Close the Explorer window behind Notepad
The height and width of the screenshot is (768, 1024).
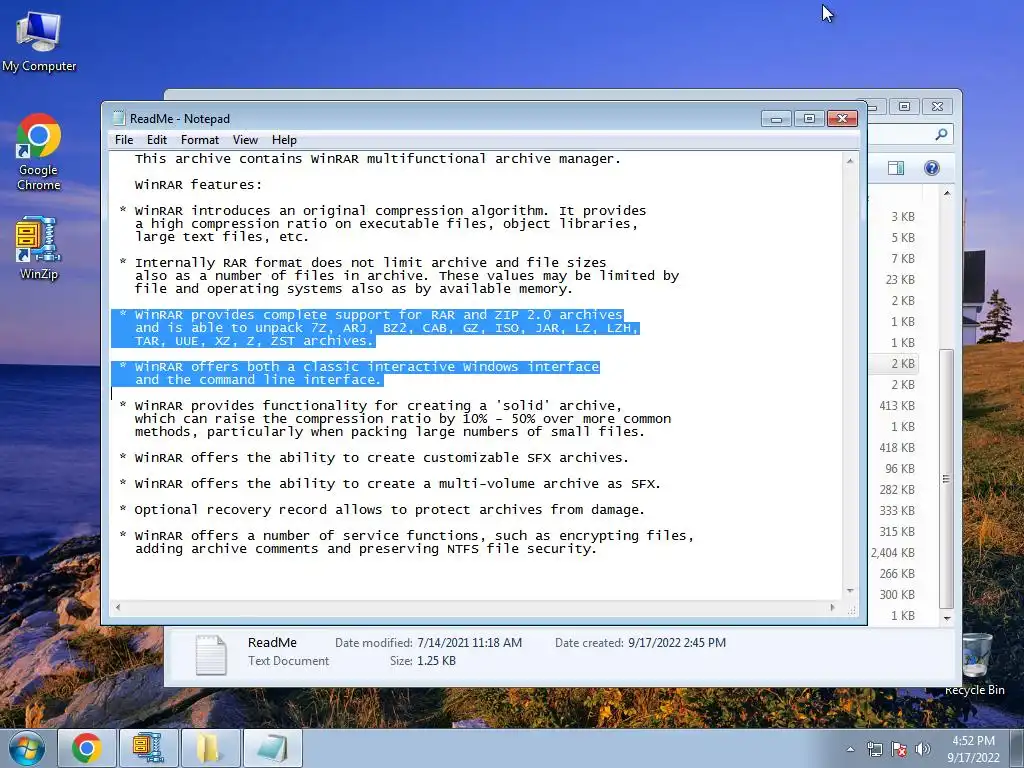click(x=938, y=106)
